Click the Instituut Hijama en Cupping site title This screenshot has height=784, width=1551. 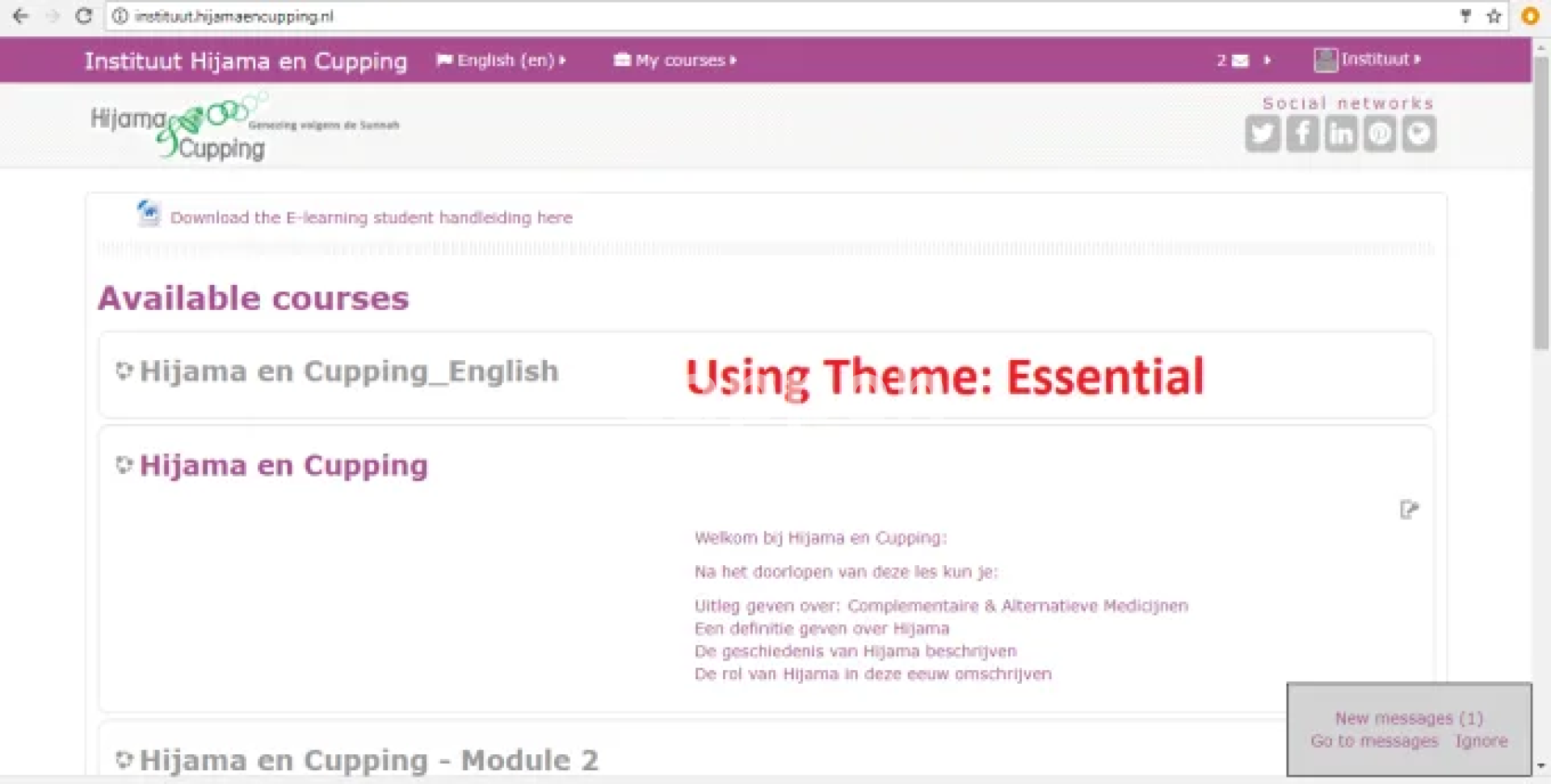click(x=246, y=61)
